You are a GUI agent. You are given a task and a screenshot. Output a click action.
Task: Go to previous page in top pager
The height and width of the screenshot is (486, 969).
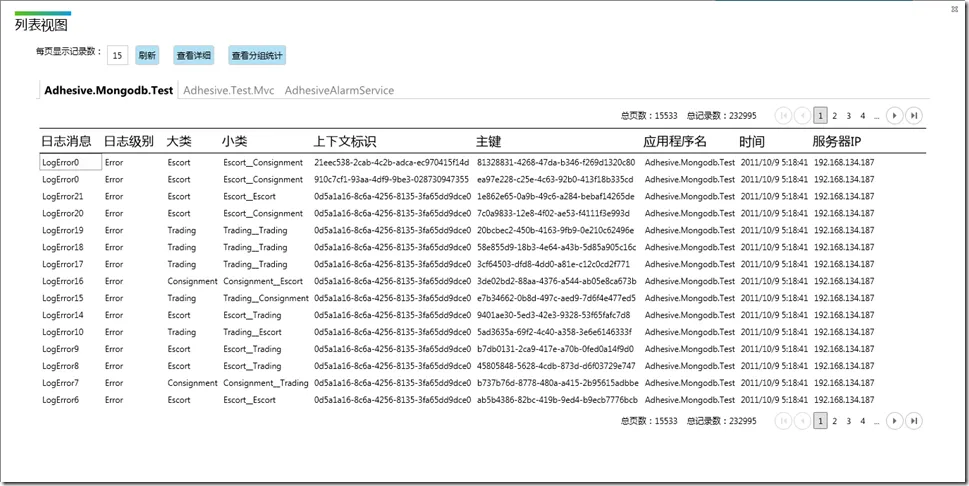pos(802,115)
